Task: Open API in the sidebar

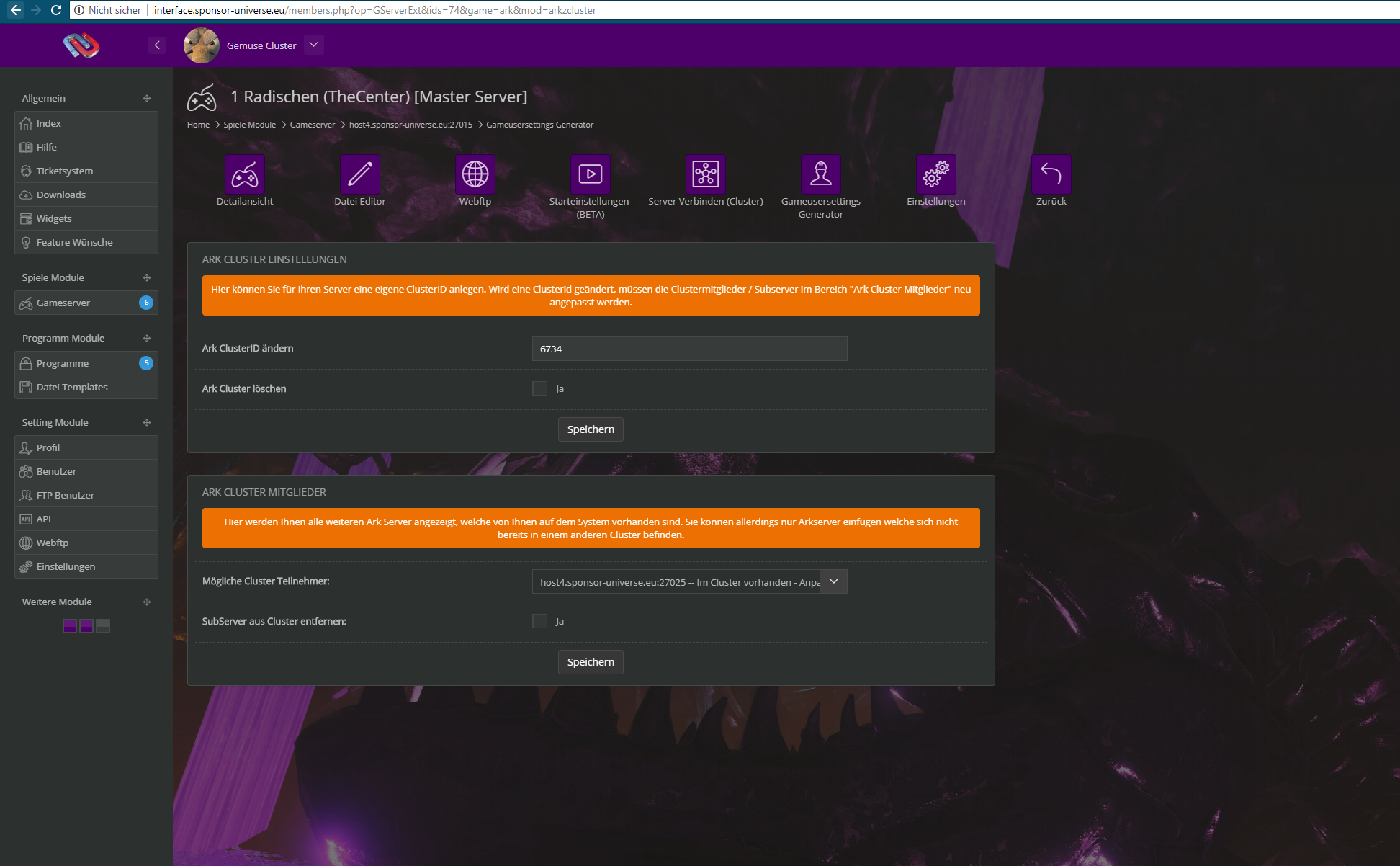Action: click(86, 519)
